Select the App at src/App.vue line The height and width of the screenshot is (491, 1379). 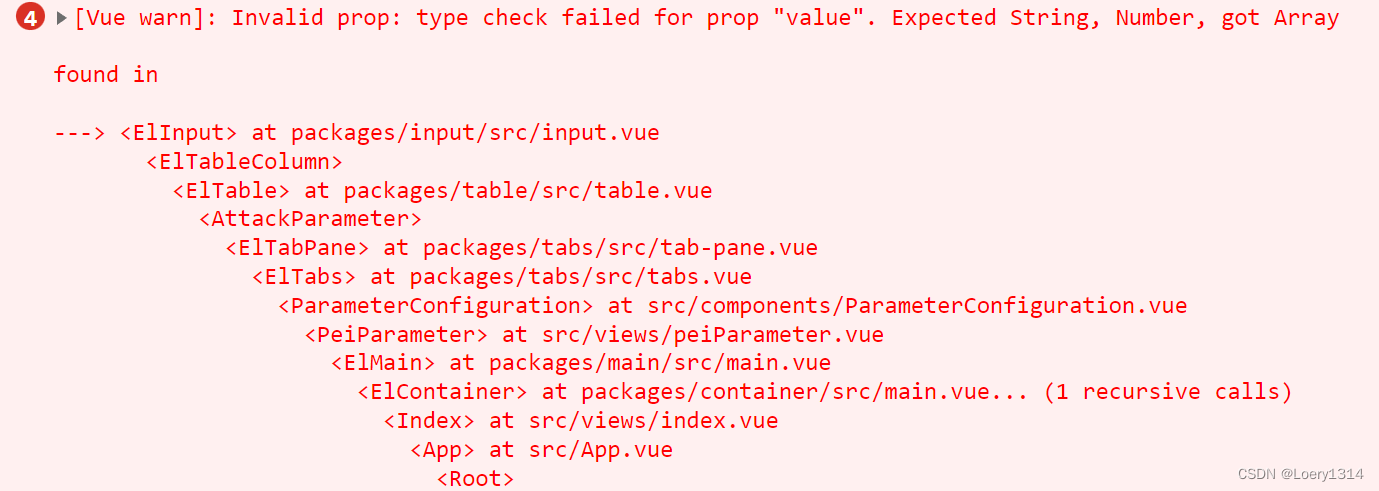[x=541, y=449]
